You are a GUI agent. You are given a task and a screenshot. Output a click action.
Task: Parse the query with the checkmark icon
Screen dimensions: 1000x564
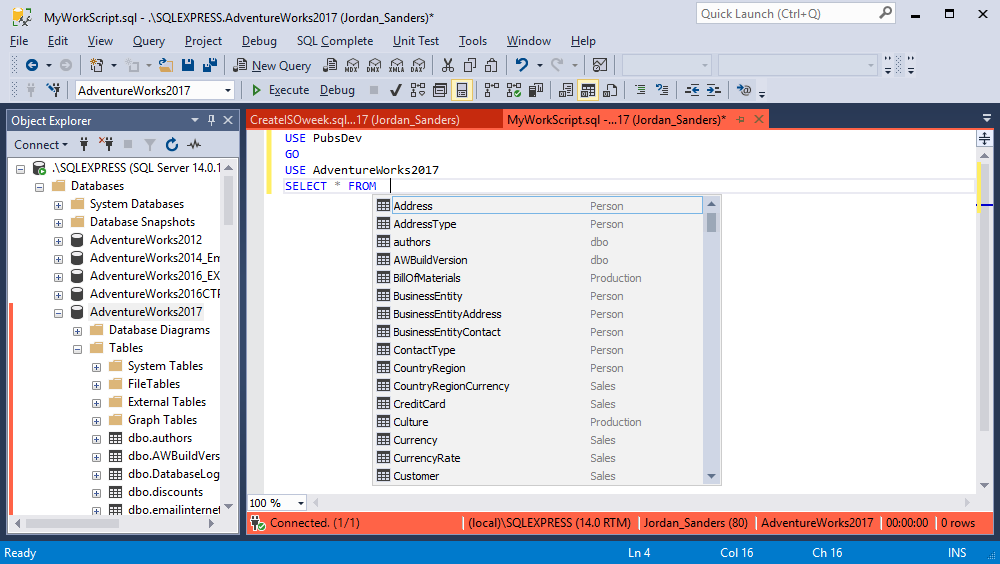point(395,90)
